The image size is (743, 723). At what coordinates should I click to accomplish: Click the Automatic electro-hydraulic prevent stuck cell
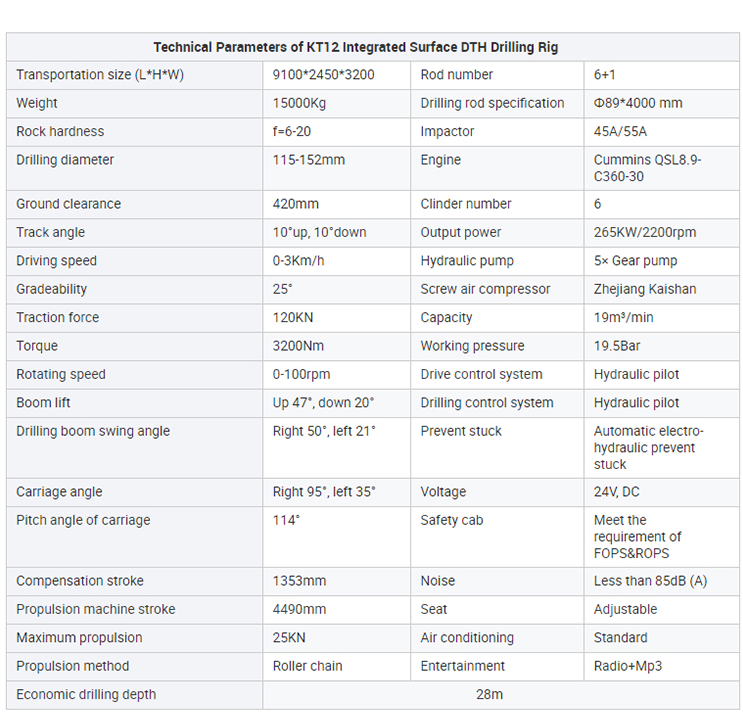coord(648,447)
